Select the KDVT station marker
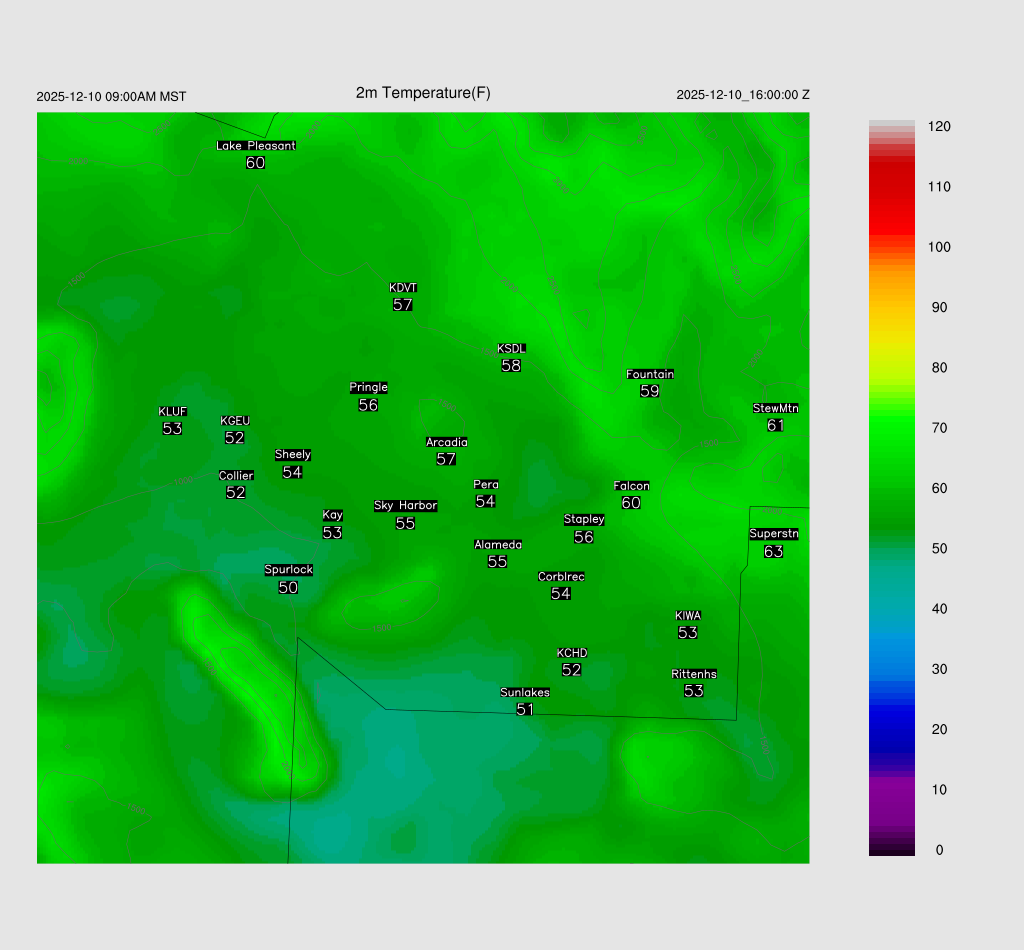 tap(403, 297)
